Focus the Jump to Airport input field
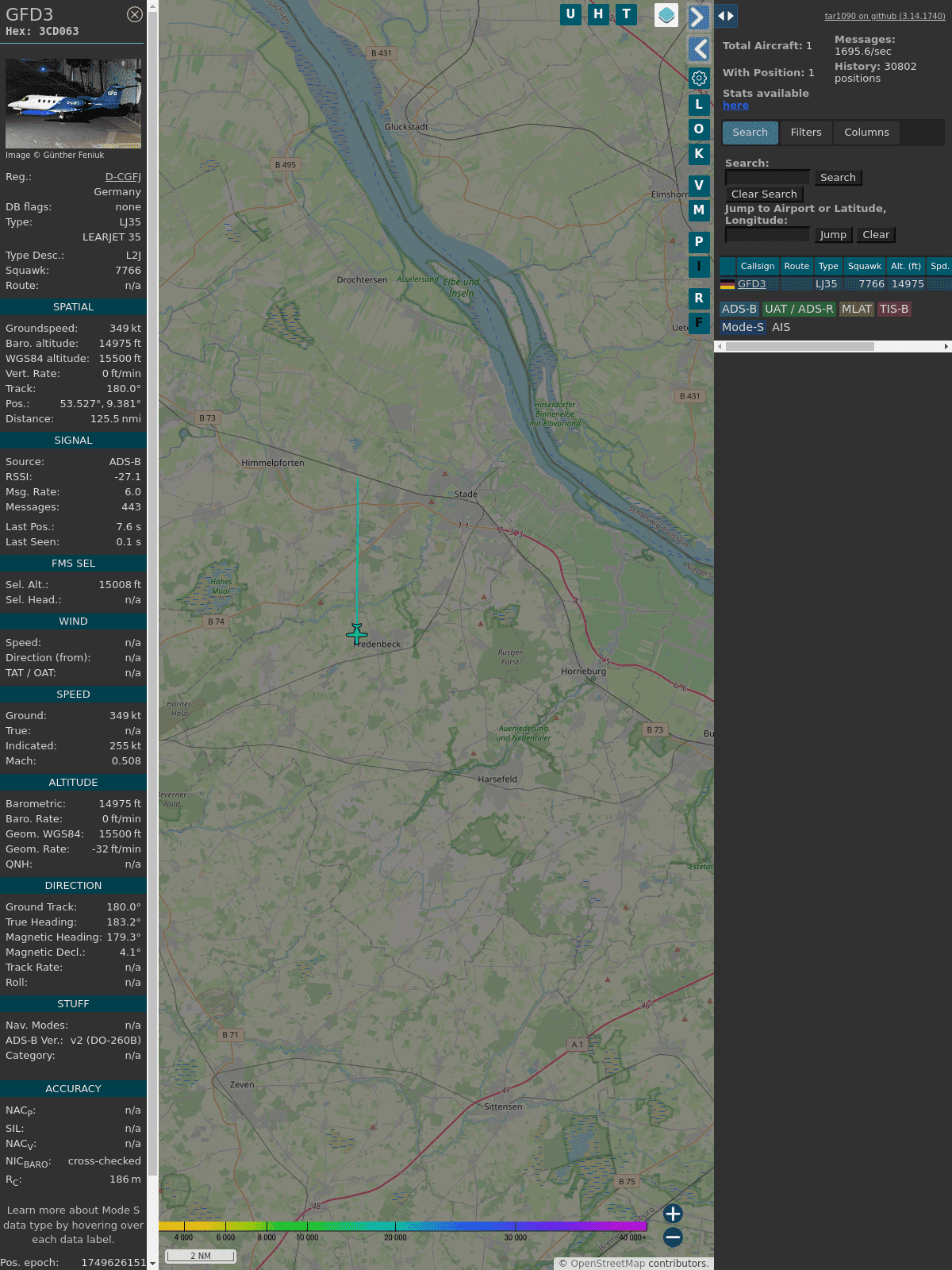 tap(767, 235)
